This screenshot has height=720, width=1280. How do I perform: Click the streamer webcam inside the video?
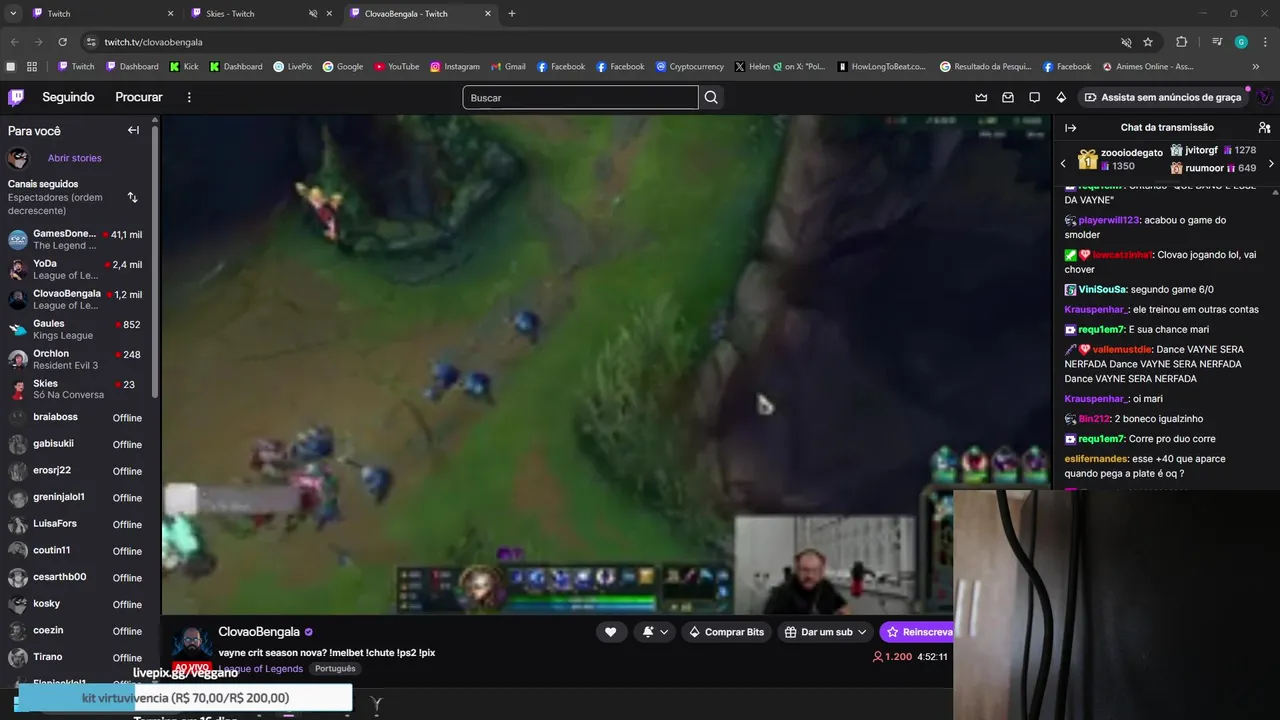[x=825, y=565]
